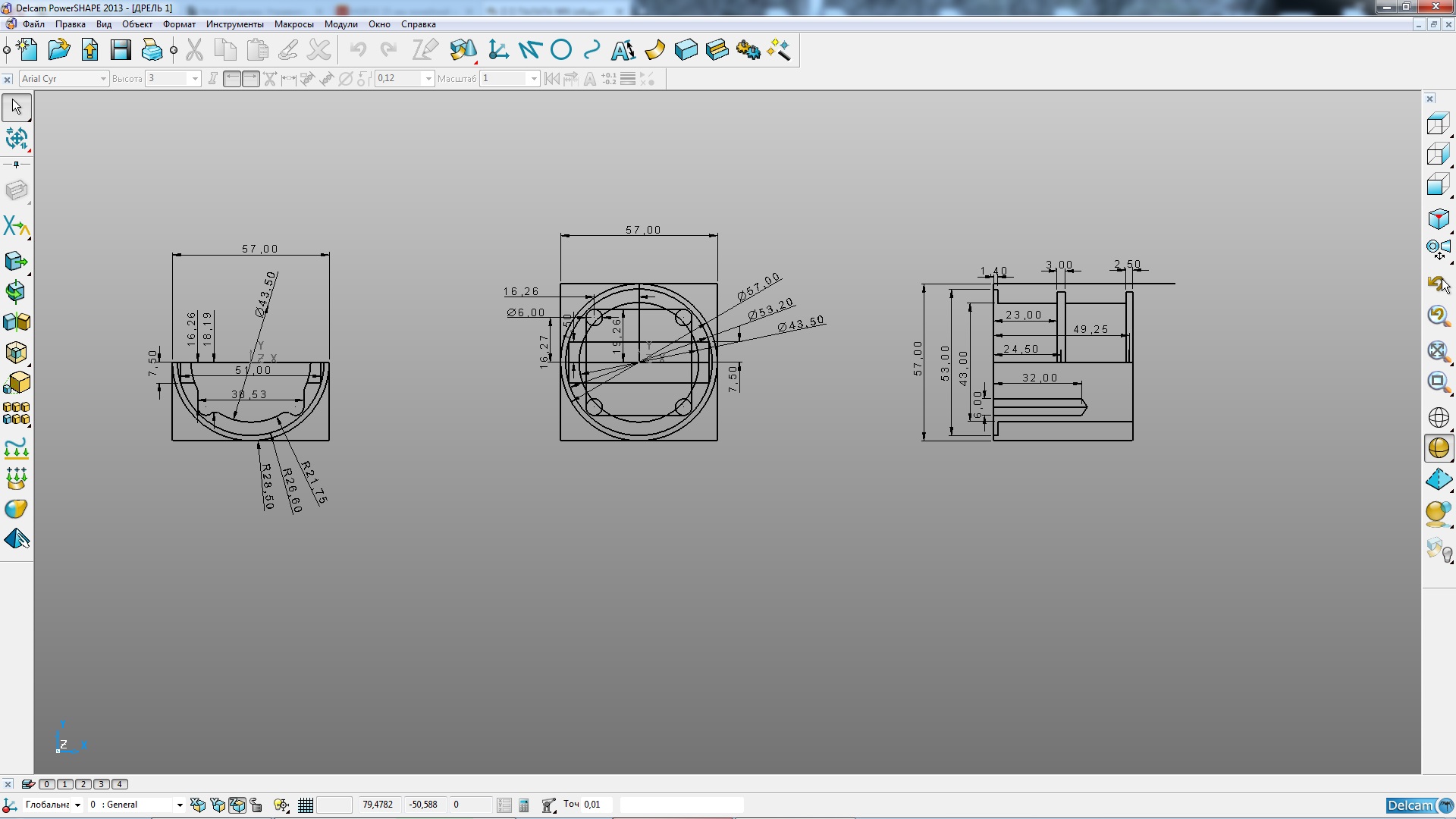Open the Макросы menu
Image resolution: width=1456 pixels, height=819 pixels.
tap(293, 24)
